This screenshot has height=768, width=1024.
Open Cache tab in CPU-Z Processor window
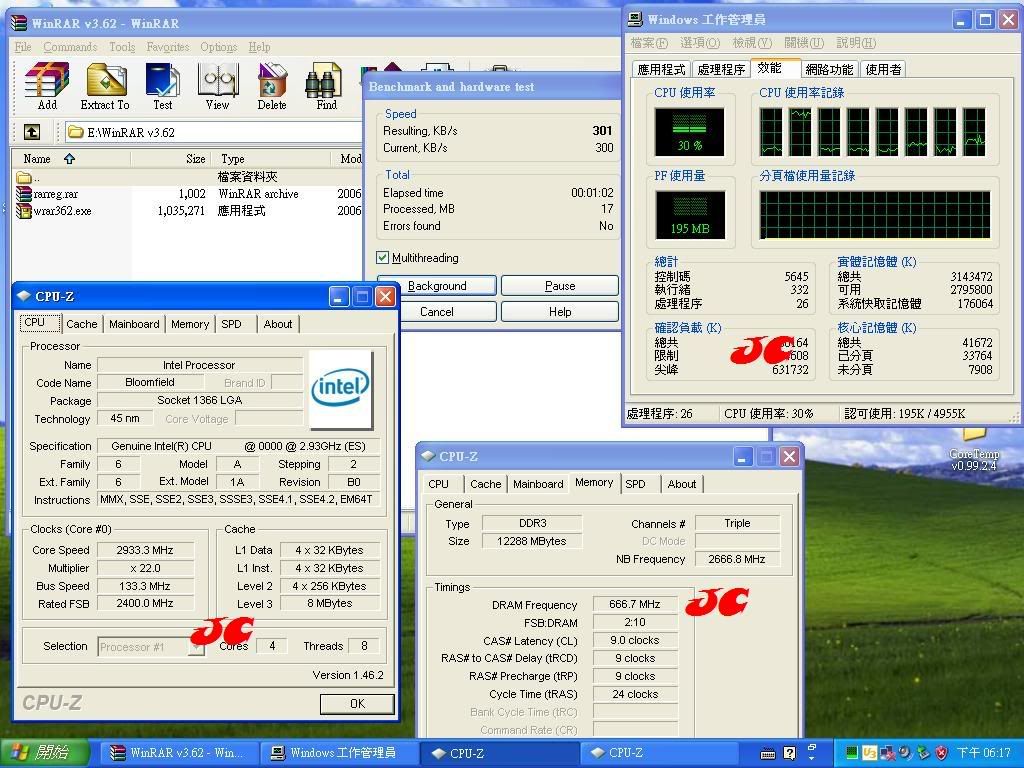[82, 324]
